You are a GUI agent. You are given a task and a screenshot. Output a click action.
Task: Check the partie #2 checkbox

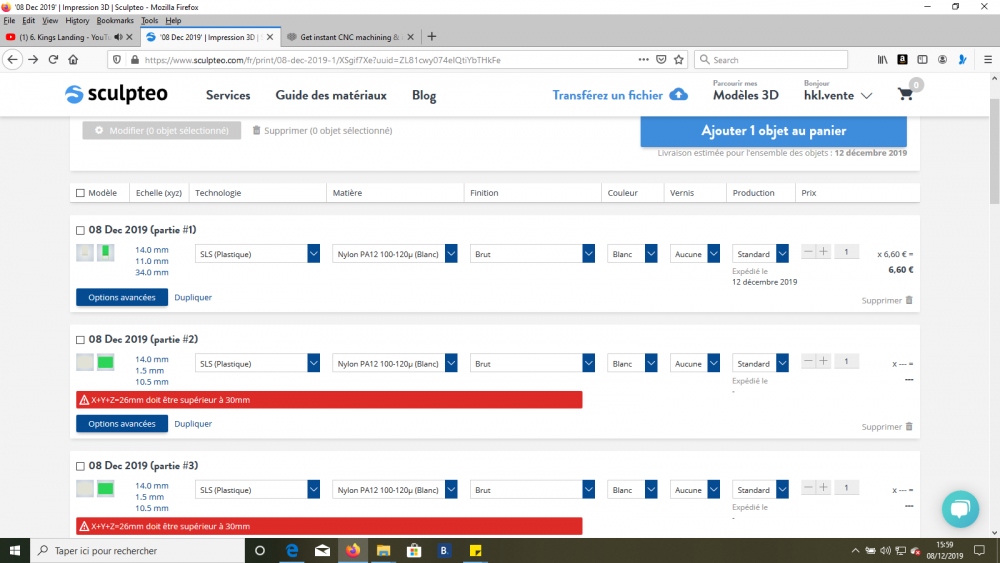click(x=80, y=340)
